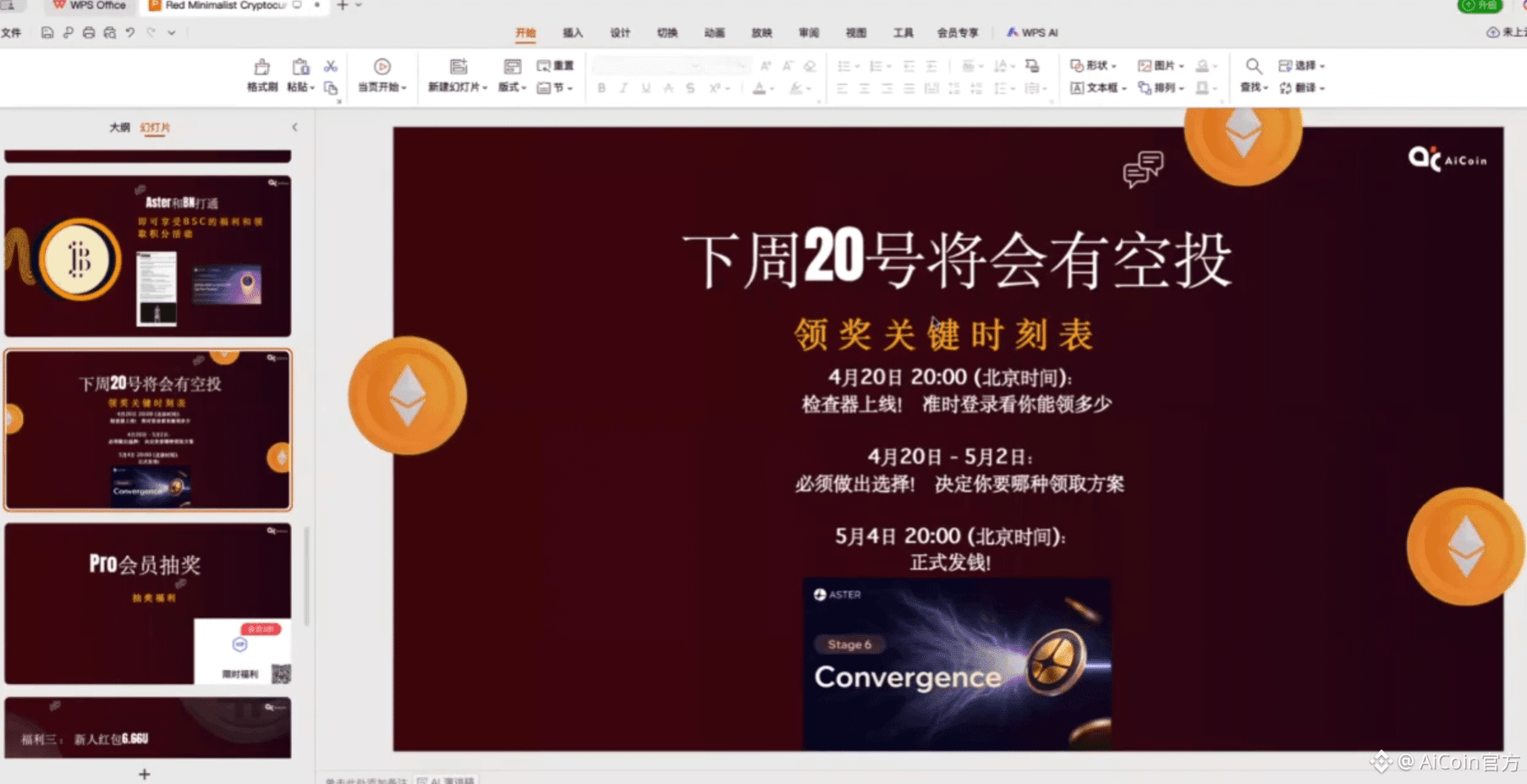Open the Section (节) dropdown
The width and height of the screenshot is (1527, 784).
pyautogui.click(x=555, y=88)
